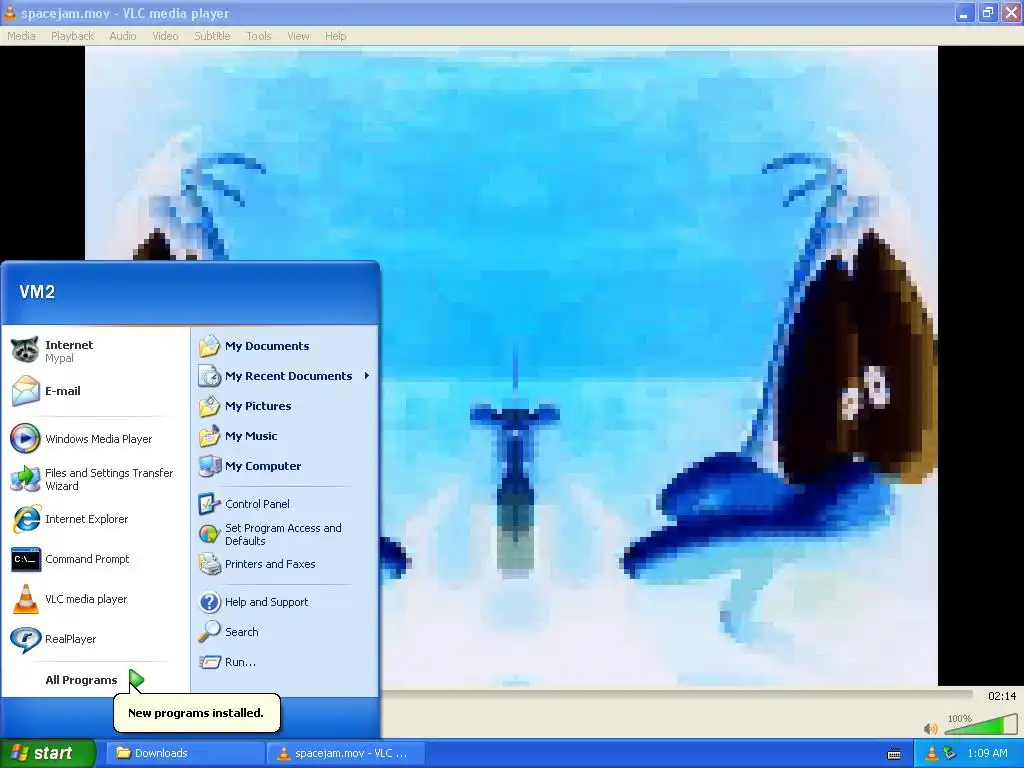Mute audio with VLC speaker icon
Image resolution: width=1024 pixels, height=768 pixels.
[x=931, y=728]
